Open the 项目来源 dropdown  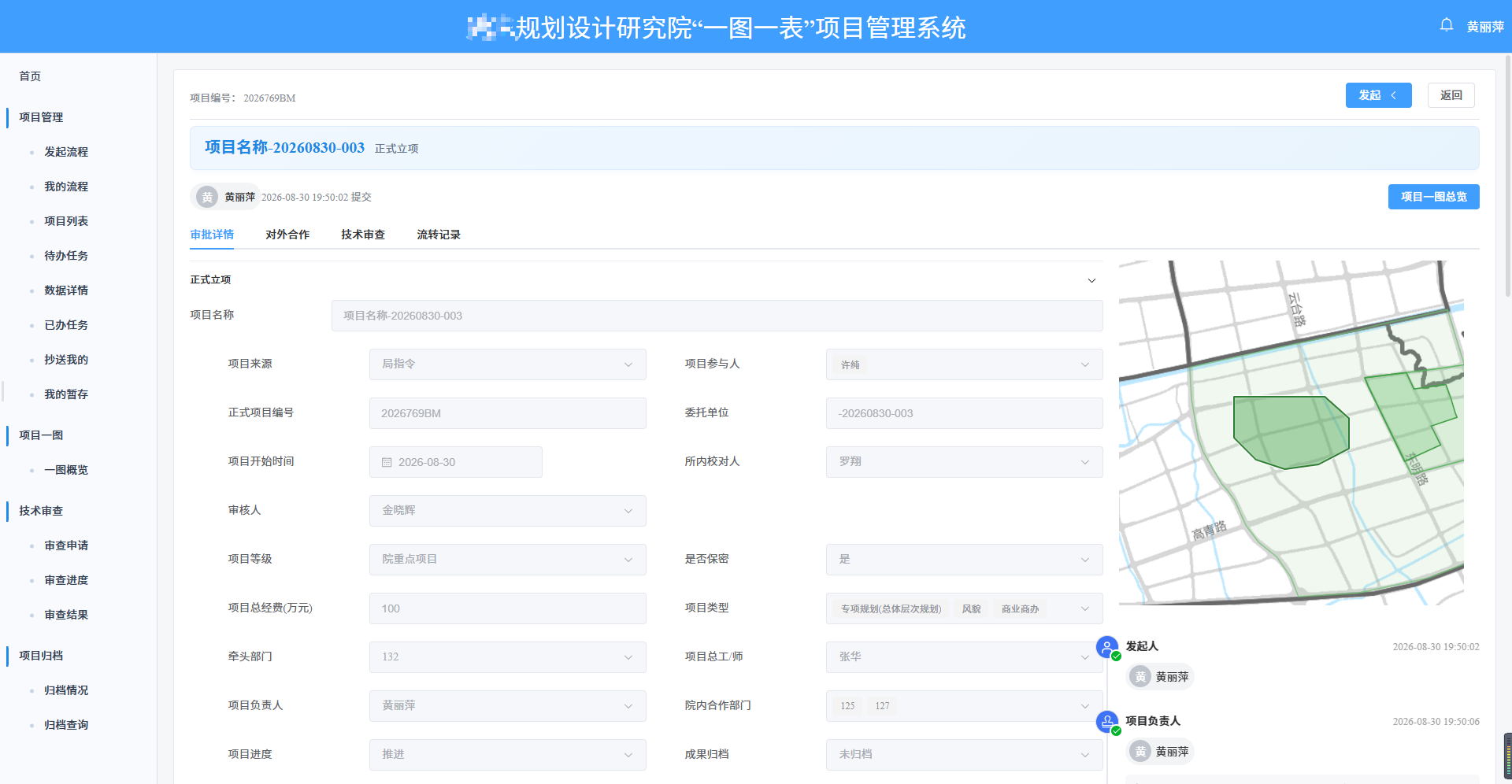click(x=508, y=364)
